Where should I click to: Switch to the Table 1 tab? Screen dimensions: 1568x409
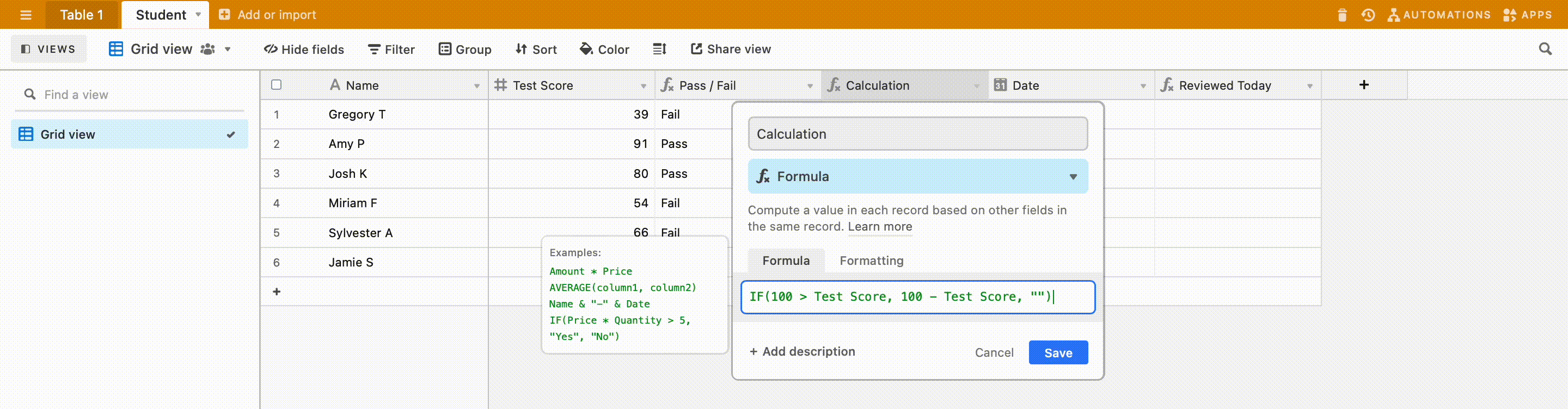[x=82, y=15]
